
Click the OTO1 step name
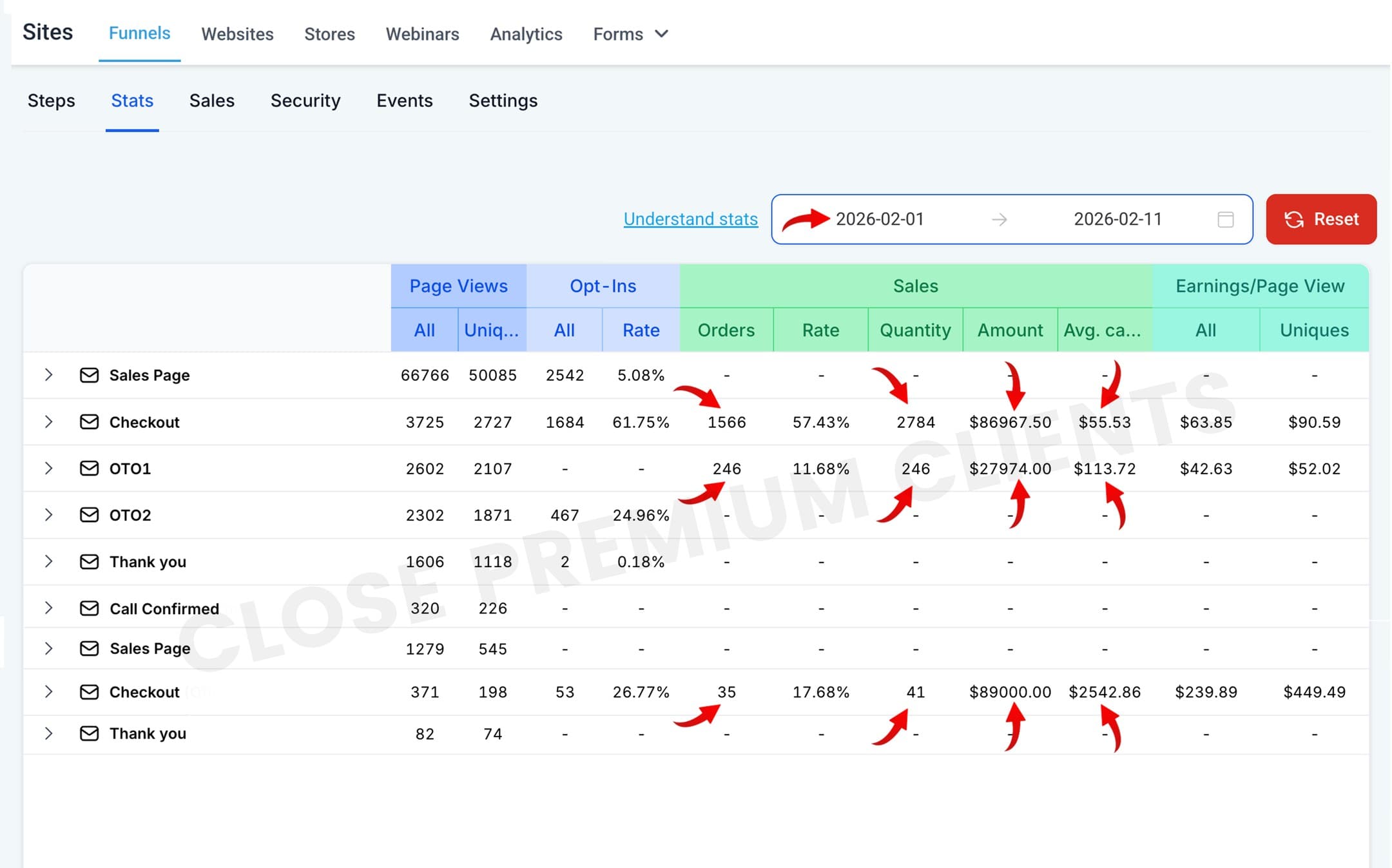(x=130, y=468)
